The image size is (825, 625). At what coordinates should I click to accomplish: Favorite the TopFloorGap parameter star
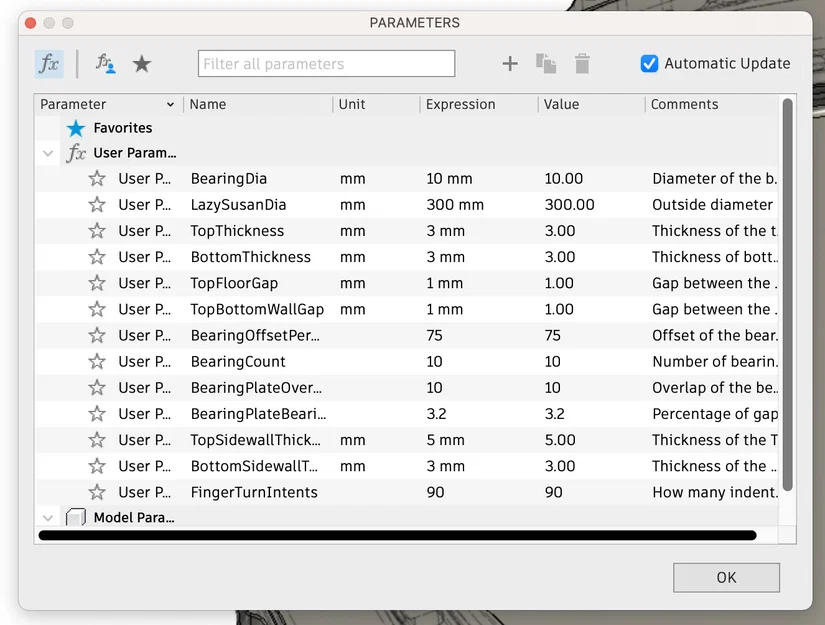97,283
